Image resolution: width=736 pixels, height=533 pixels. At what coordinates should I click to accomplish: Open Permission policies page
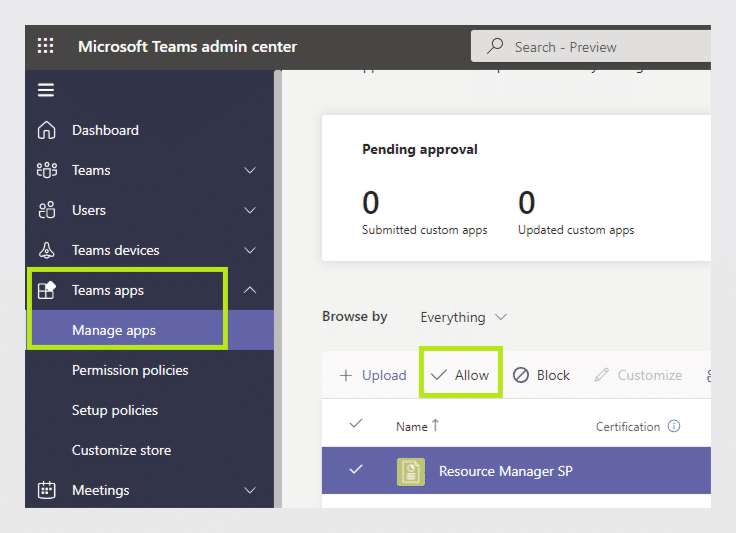click(130, 370)
